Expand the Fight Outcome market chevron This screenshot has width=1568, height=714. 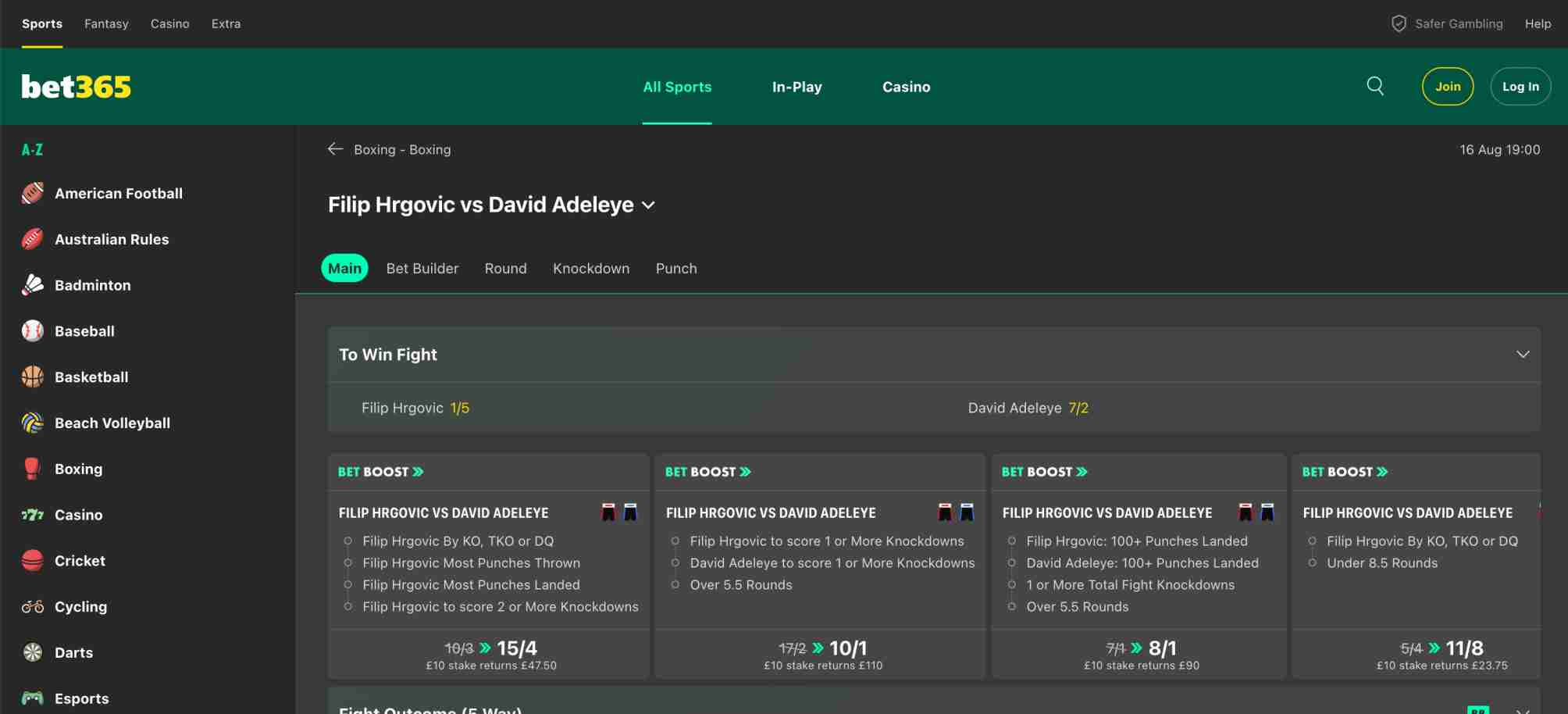click(x=1523, y=710)
